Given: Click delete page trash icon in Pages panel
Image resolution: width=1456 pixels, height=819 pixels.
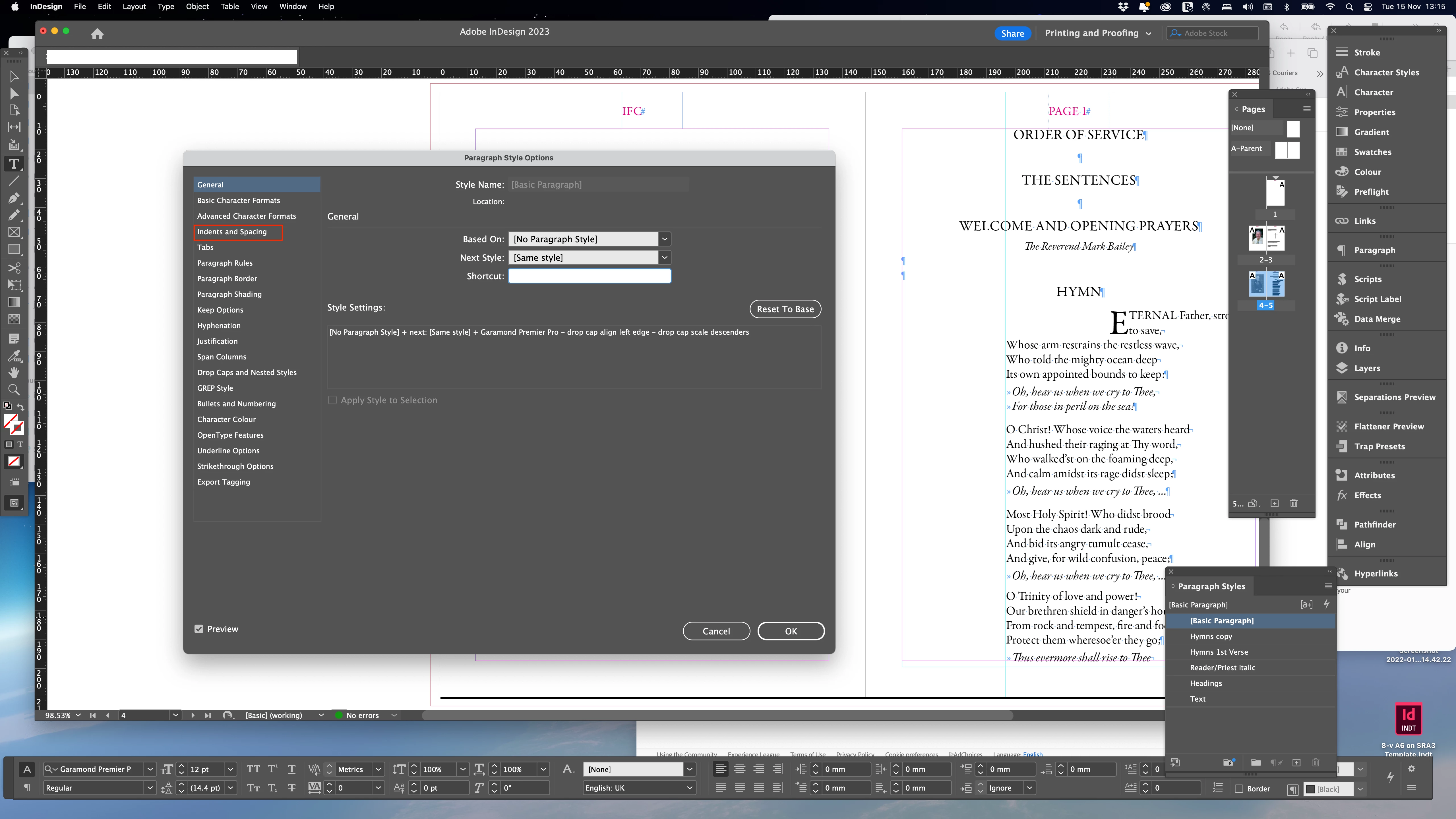Looking at the screenshot, I should [1294, 503].
